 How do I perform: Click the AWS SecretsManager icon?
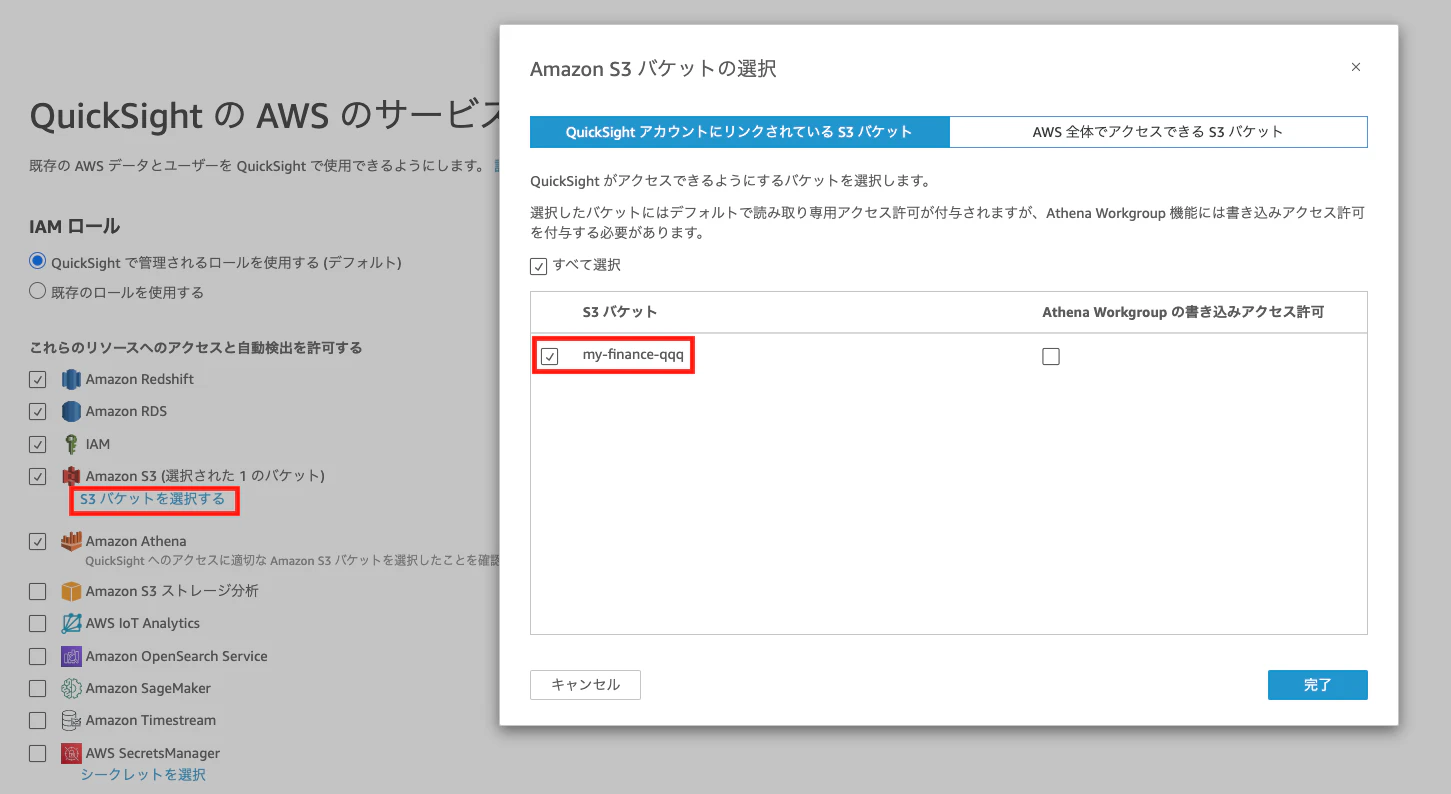(71, 753)
